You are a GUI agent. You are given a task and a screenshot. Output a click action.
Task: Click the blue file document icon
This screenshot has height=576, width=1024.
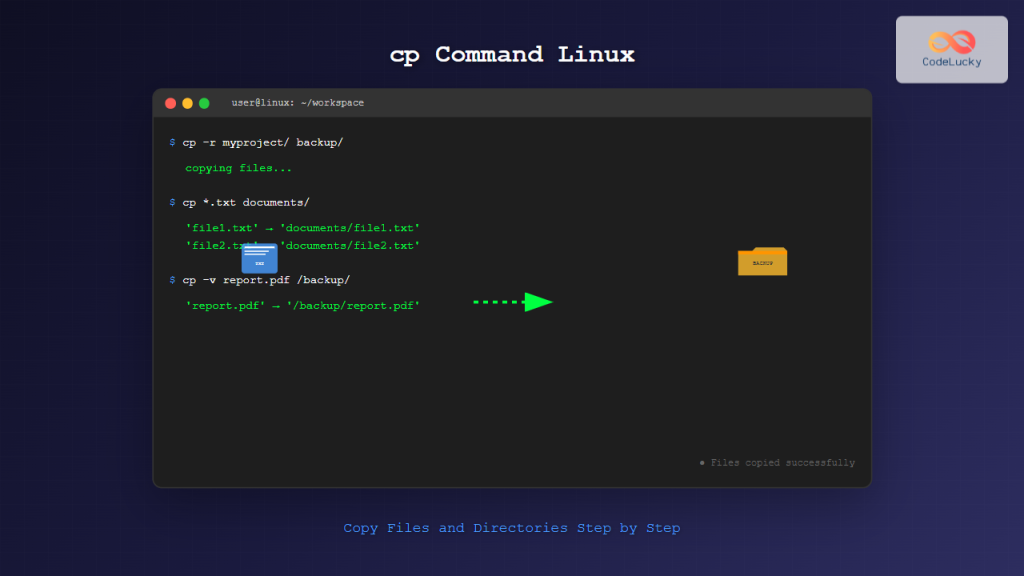259,259
